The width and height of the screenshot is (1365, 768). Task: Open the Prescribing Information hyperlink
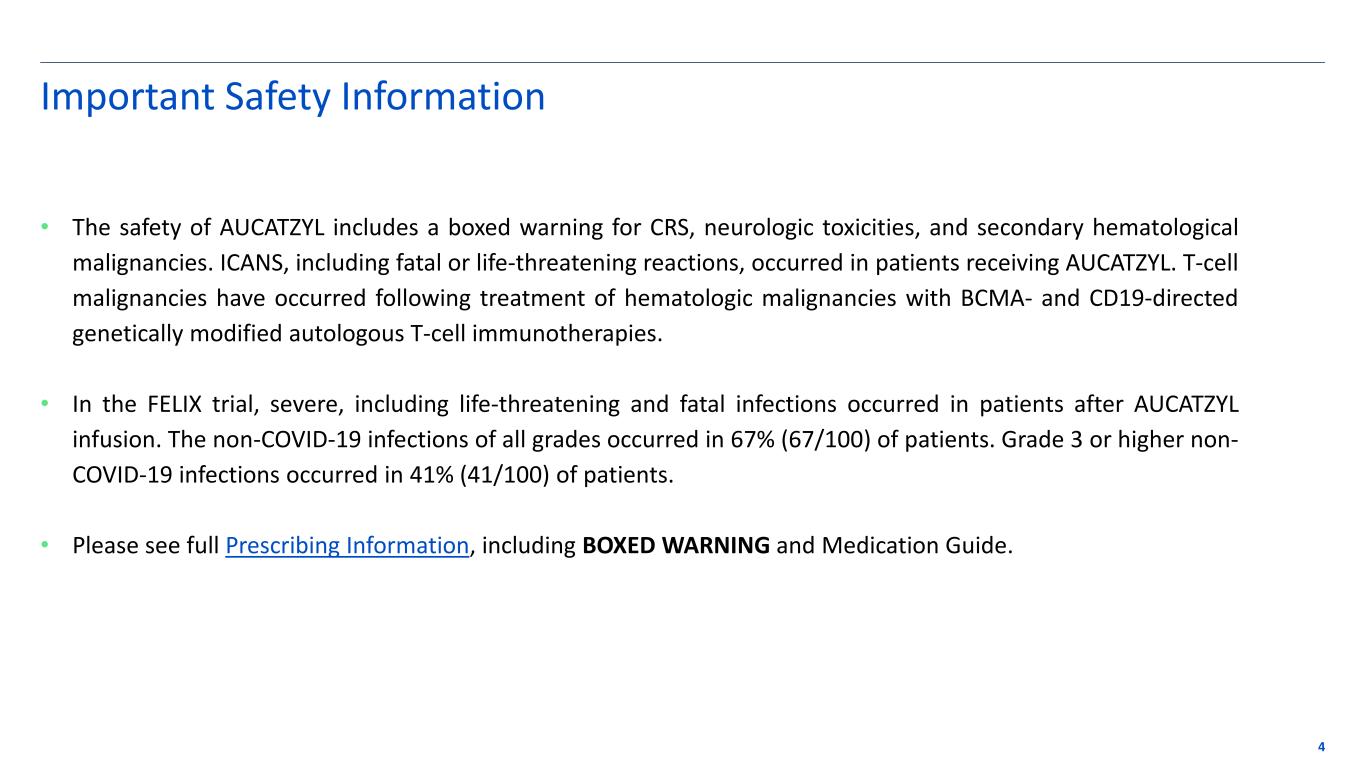(347, 546)
